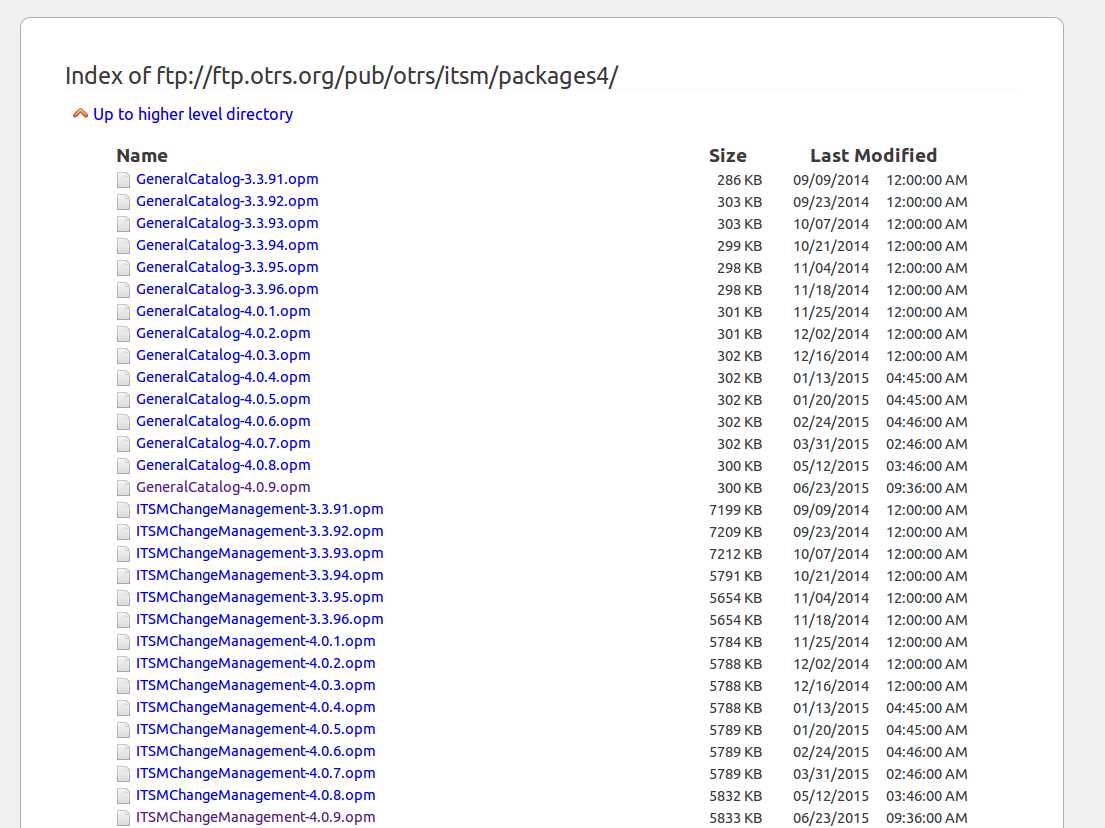
Task: Click file icon next to ITSMChangeManagement-3.3.91.opm
Action: (x=123, y=509)
